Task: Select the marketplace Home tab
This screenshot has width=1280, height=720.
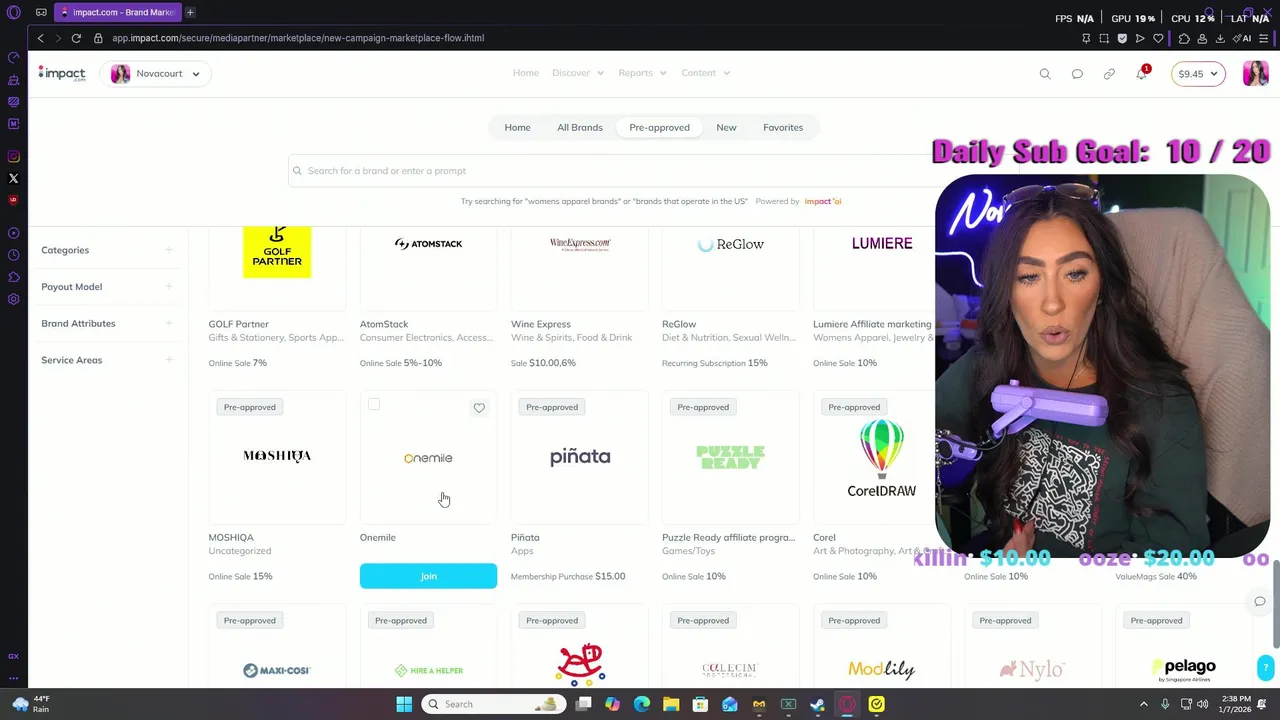Action: [x=517, y=127]
